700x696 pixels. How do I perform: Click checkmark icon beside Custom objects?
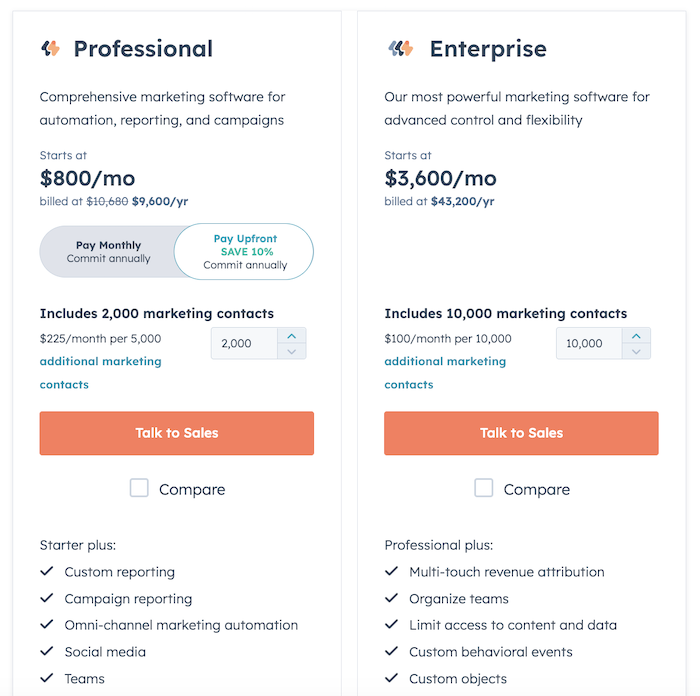coord(391,679)
